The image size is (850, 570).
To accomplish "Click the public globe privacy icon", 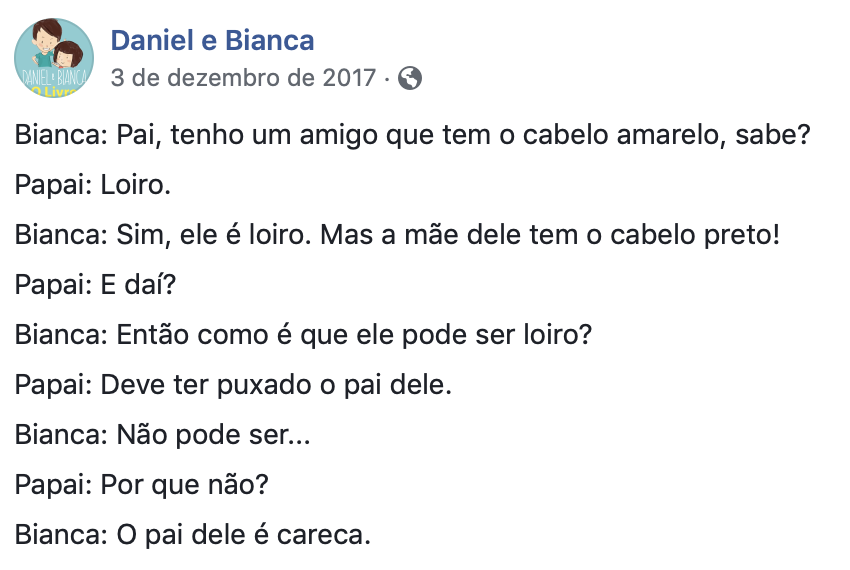I will 410,78.
